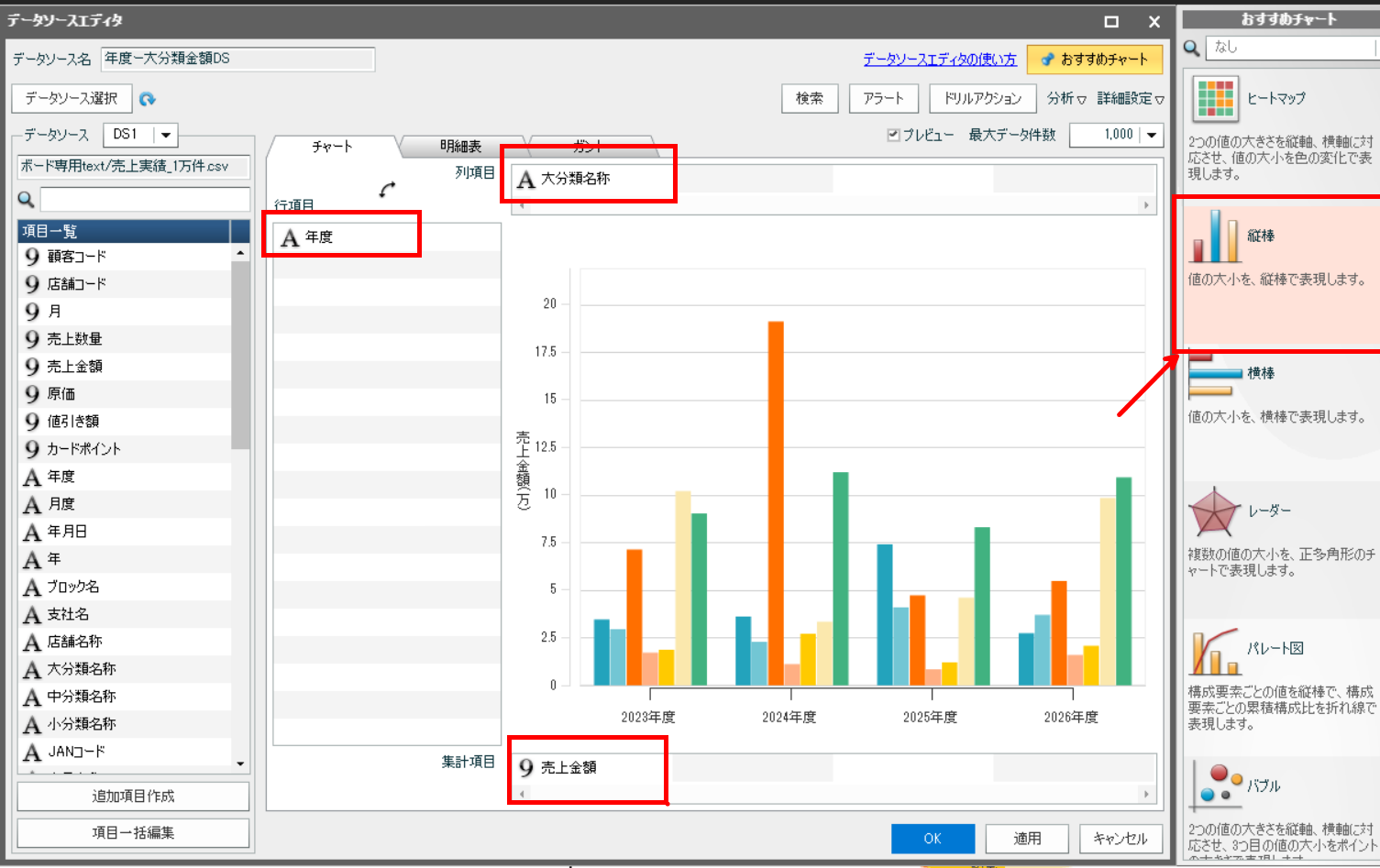Select the チャート tab
The height and width of the screenshot is (868, 1380).
coord(332,147)
